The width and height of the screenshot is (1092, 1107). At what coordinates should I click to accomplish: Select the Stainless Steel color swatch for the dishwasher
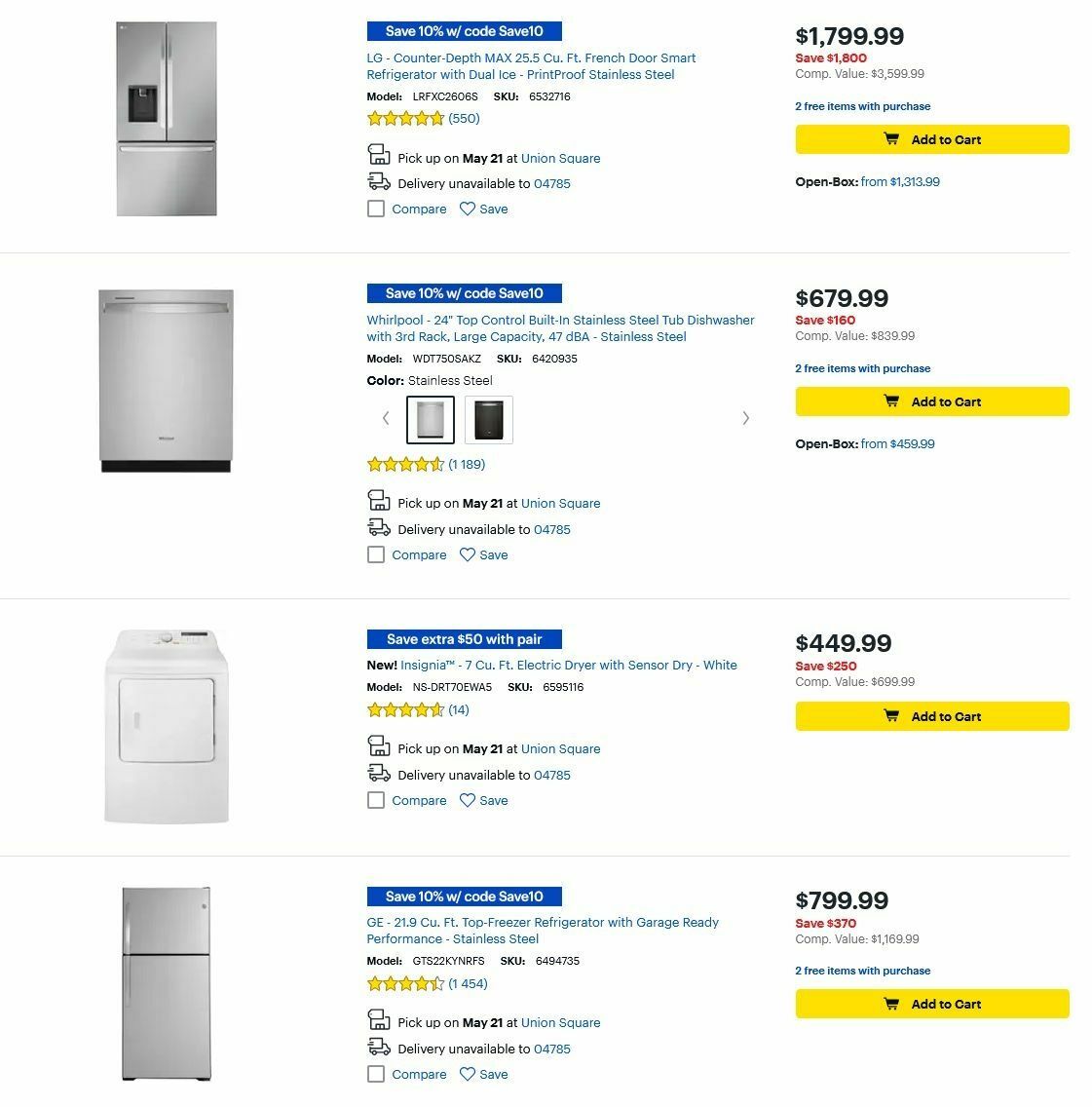(x=430, y=418)
